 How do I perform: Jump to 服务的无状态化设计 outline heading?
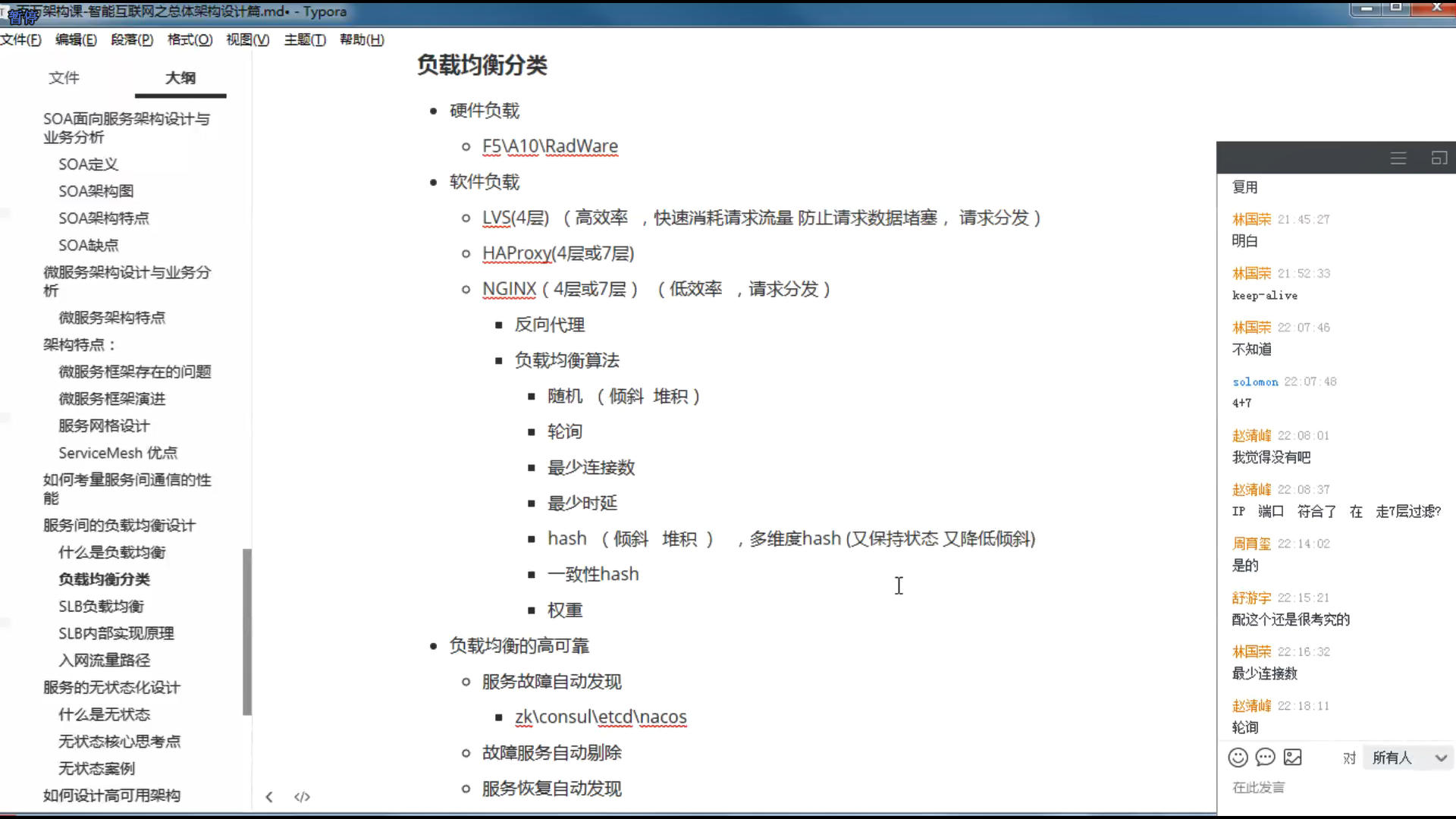[x=111, y=687]
